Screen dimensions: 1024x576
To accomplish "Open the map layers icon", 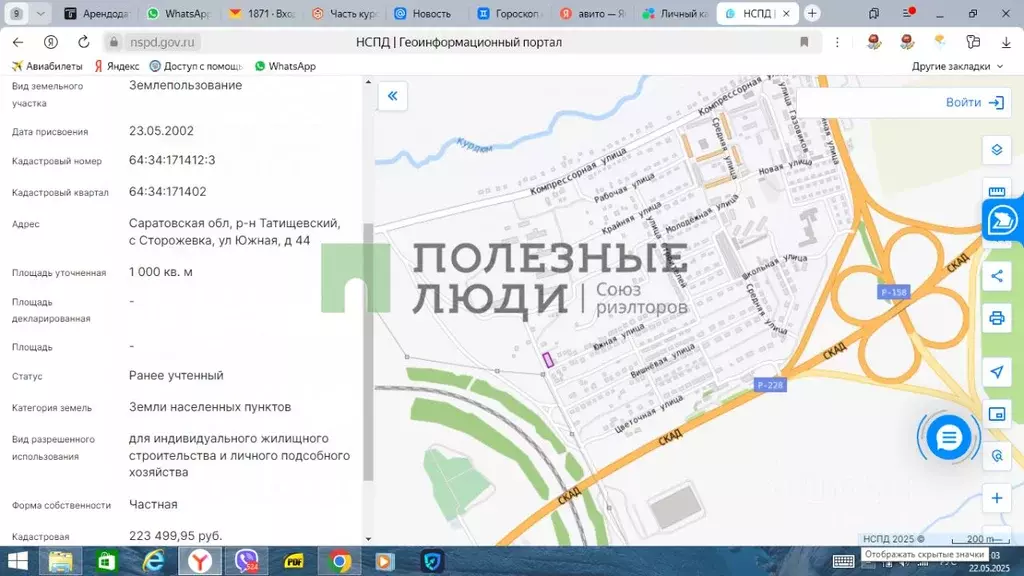I will [x=997, y=150].
